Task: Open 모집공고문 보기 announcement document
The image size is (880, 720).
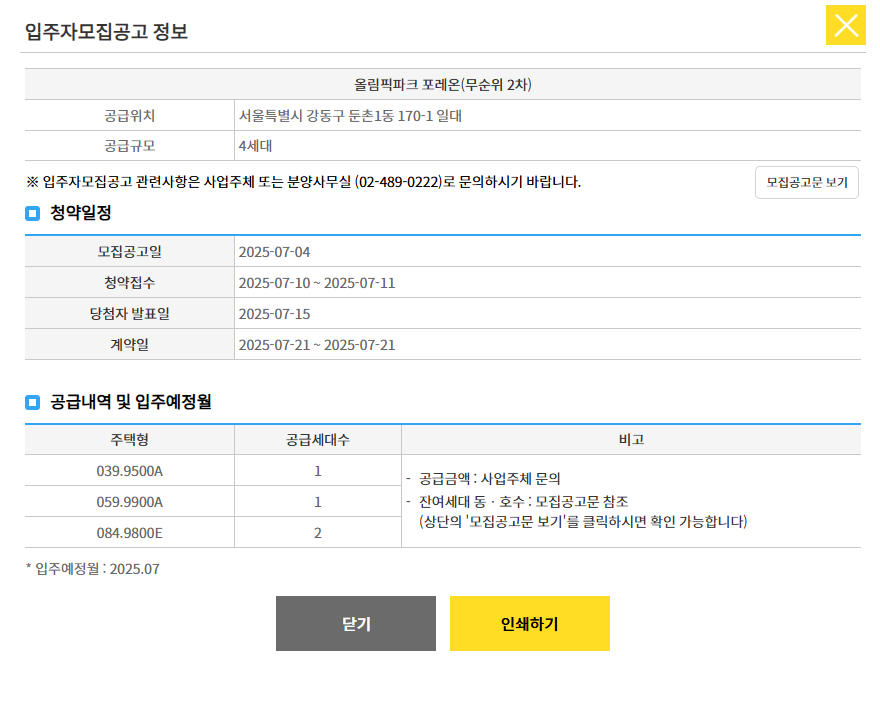Action: pos(806,182)
